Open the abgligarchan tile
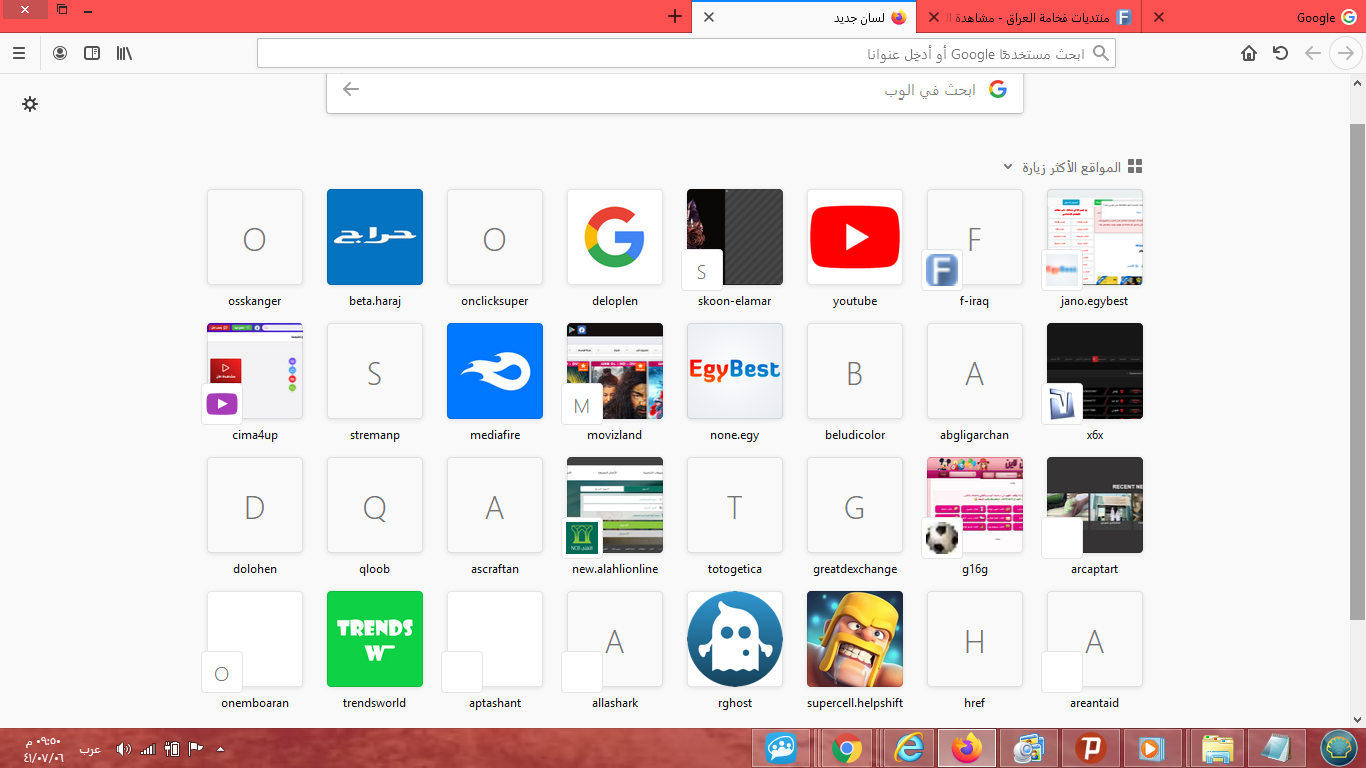The image size is (1366, 768). [975, 371]
